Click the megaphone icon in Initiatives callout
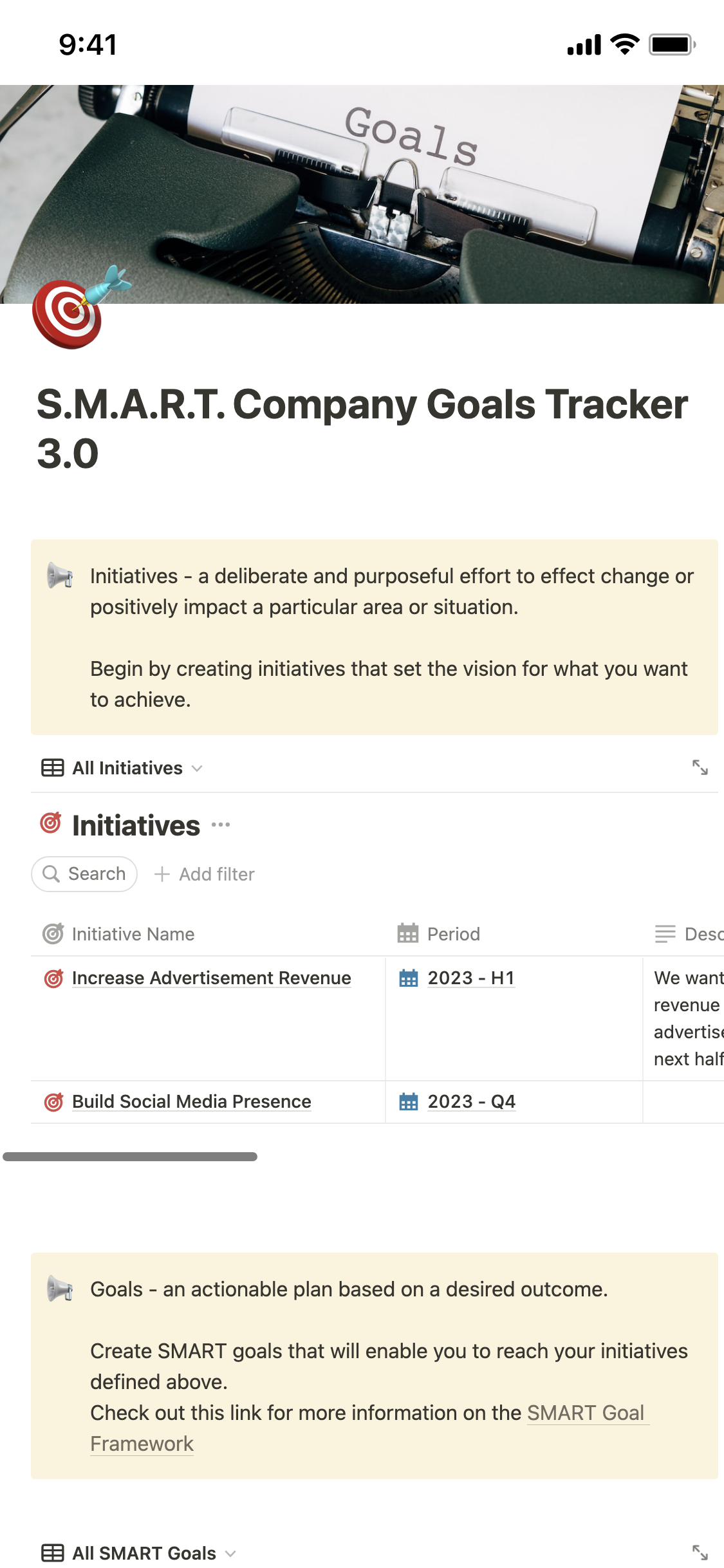The height and width of the screenshot is (1568, 724). 60,575
